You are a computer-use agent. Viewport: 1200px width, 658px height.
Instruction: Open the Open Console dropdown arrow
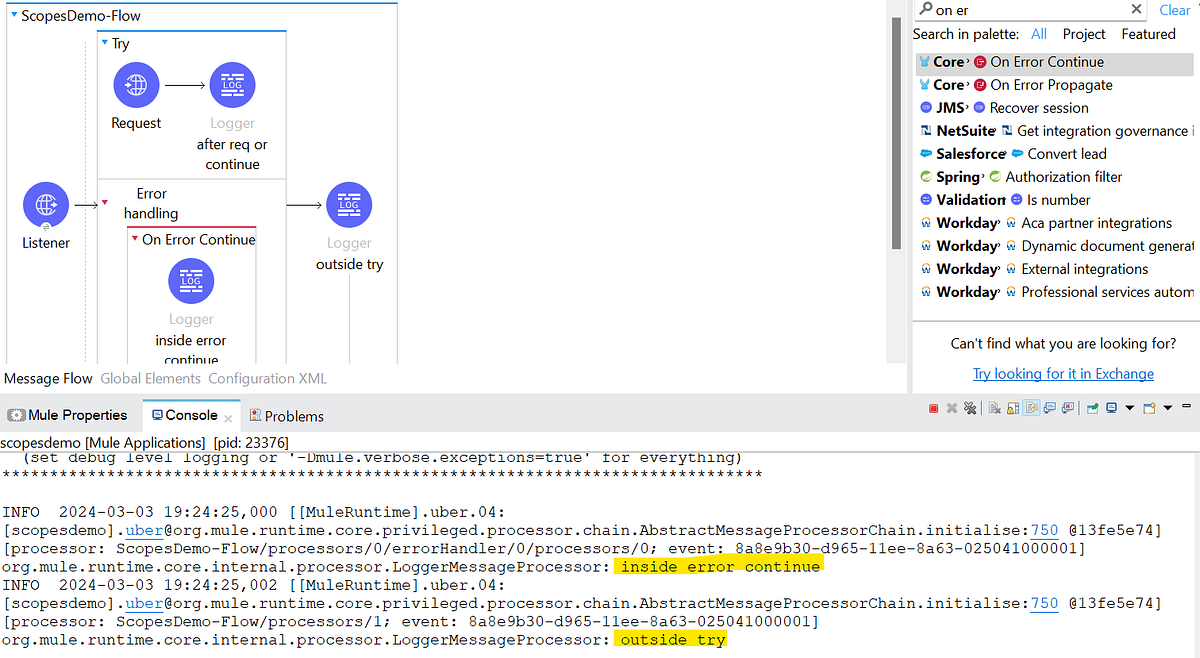(x=1168, y=408)
